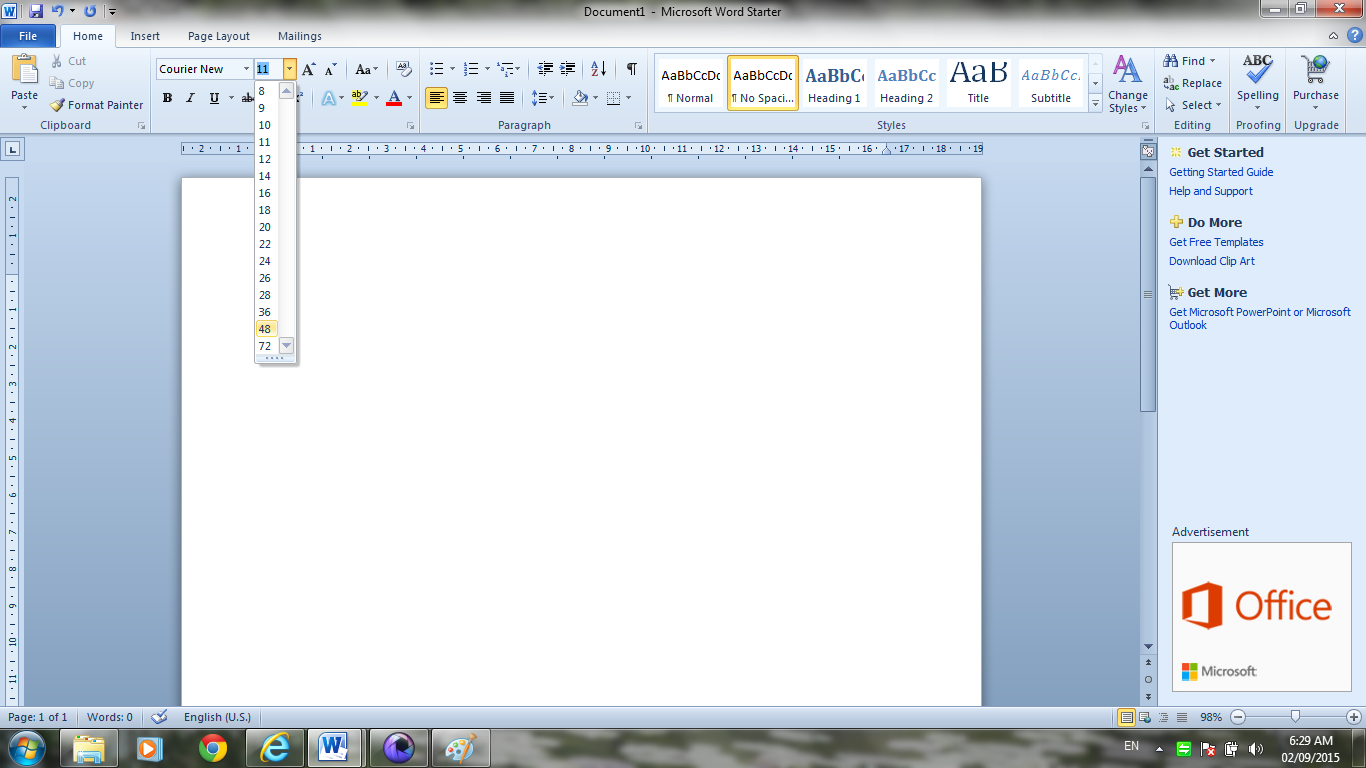Expand the Bullets list dropdown arrow

(452, 69)
